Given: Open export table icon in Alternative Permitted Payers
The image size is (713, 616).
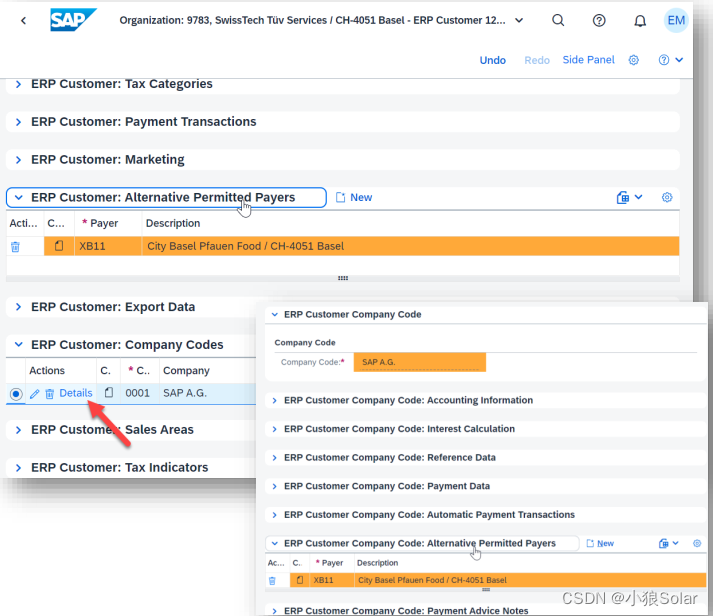Looking at the screenshot, I should click(623, 198).
